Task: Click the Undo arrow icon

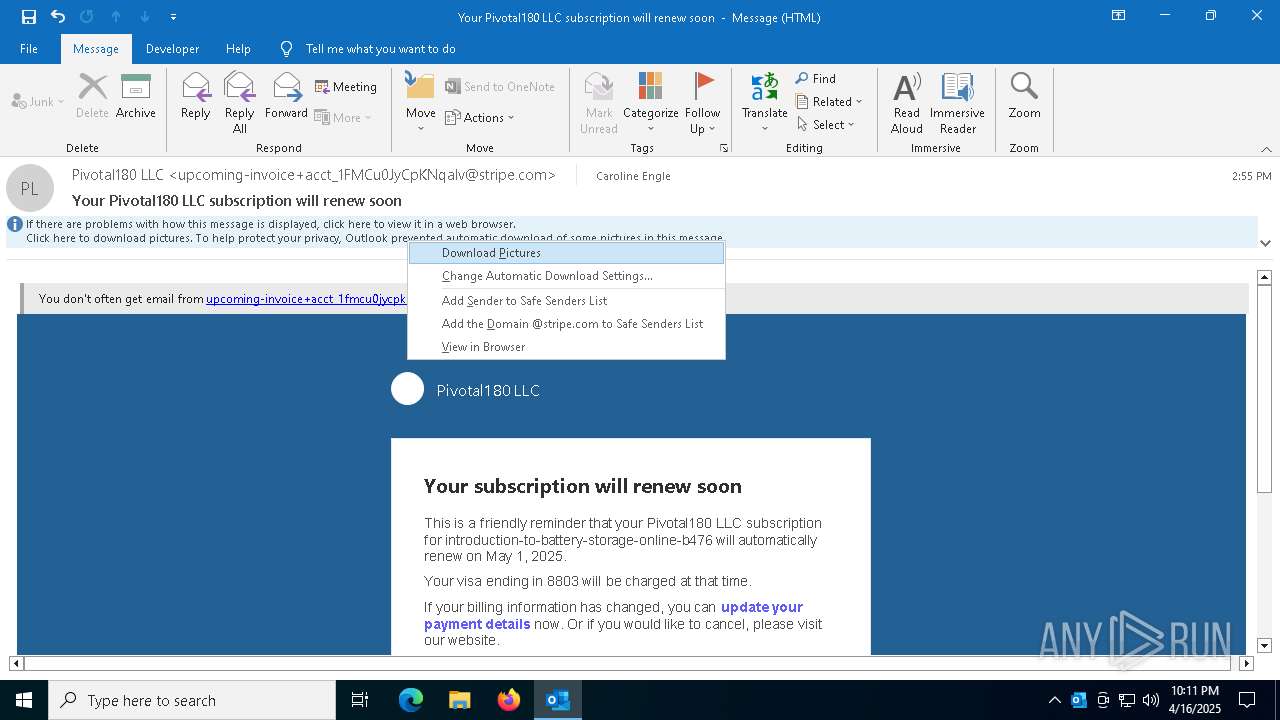Action: pyautogui.click(x=58, y=17)
